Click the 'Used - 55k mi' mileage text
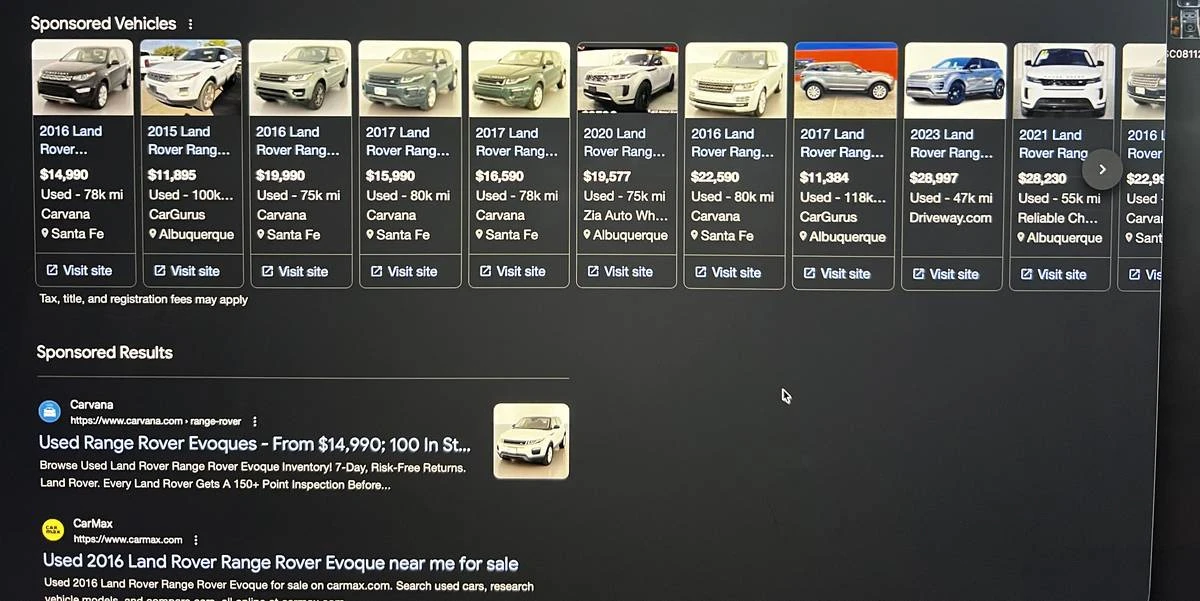Screen dimensions: 1200x601 (x=1059, y=198)
